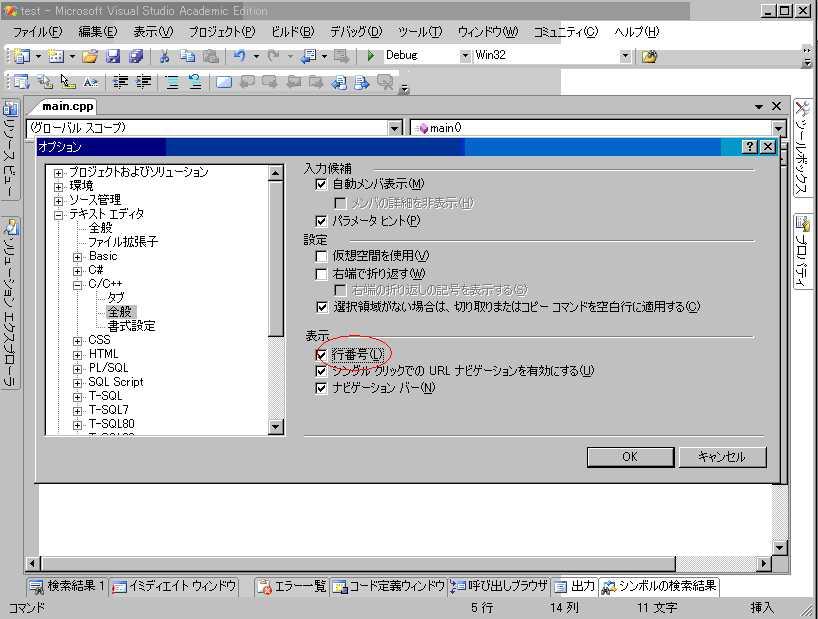Select 書式設定 in the options tree
Screen dimensions: 818x619
pos(131,326)
